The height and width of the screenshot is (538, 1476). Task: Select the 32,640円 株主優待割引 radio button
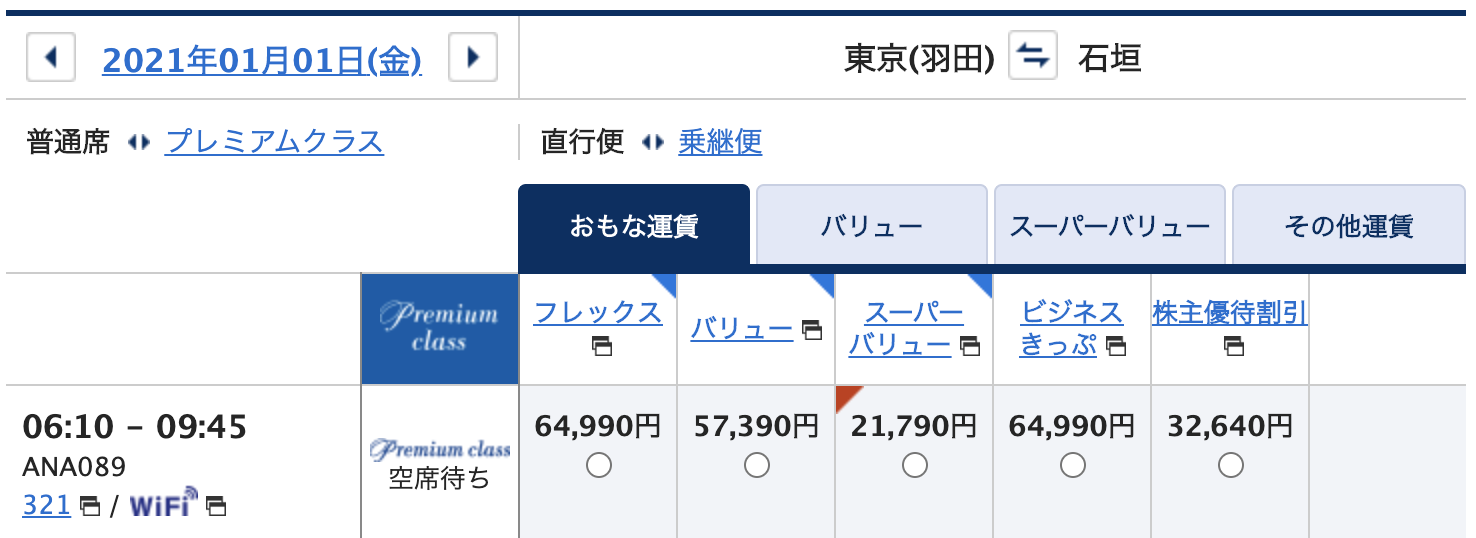tap(1231, 465)
